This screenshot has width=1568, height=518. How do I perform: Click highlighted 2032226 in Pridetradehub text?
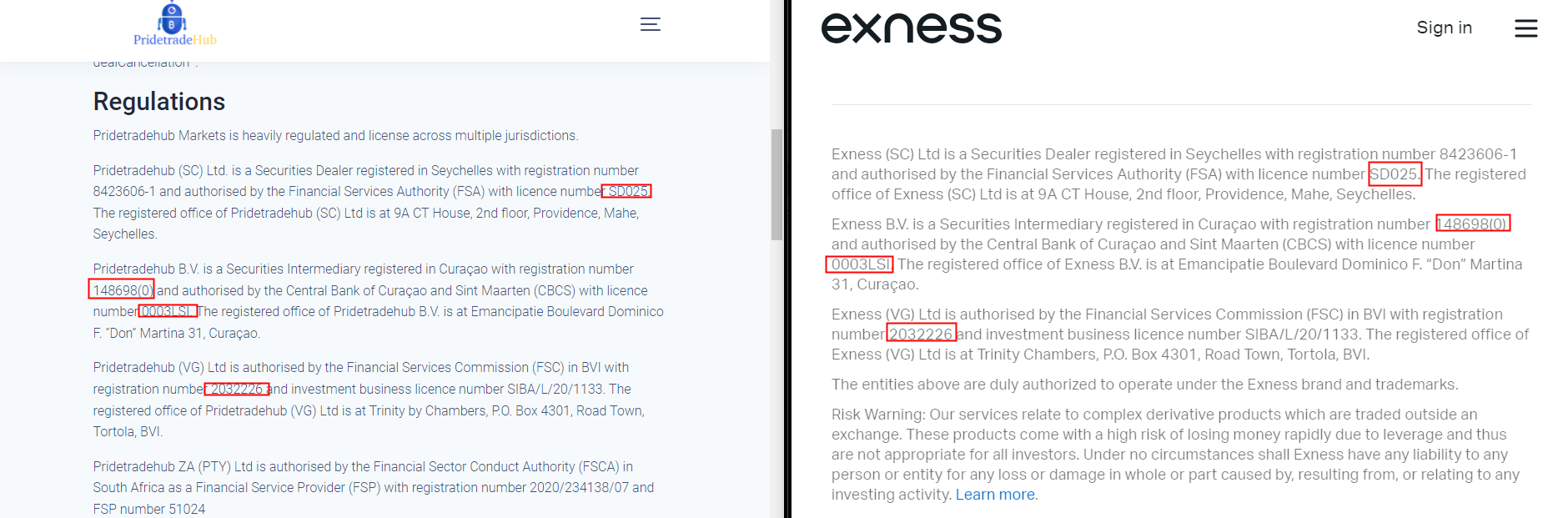(237, 389)
